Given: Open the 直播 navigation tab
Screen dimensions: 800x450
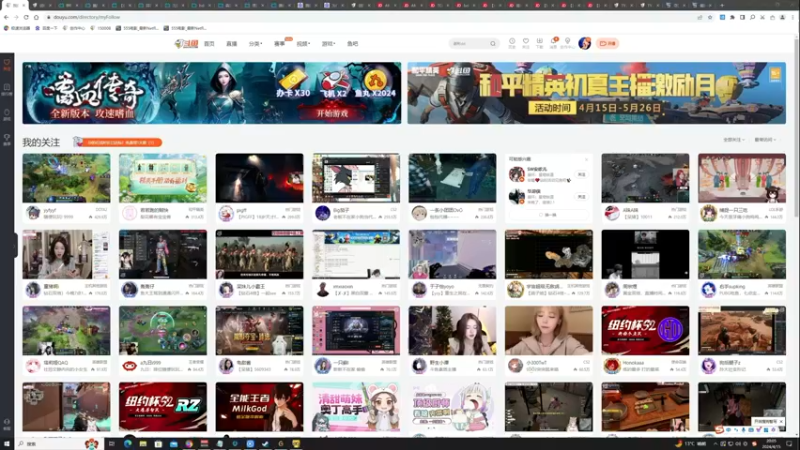Looking at the screenshot, I should (x=232, y=44).
